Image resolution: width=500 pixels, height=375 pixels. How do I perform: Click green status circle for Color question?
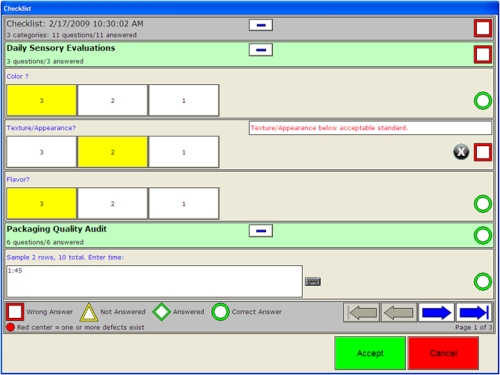click(483, 101)
